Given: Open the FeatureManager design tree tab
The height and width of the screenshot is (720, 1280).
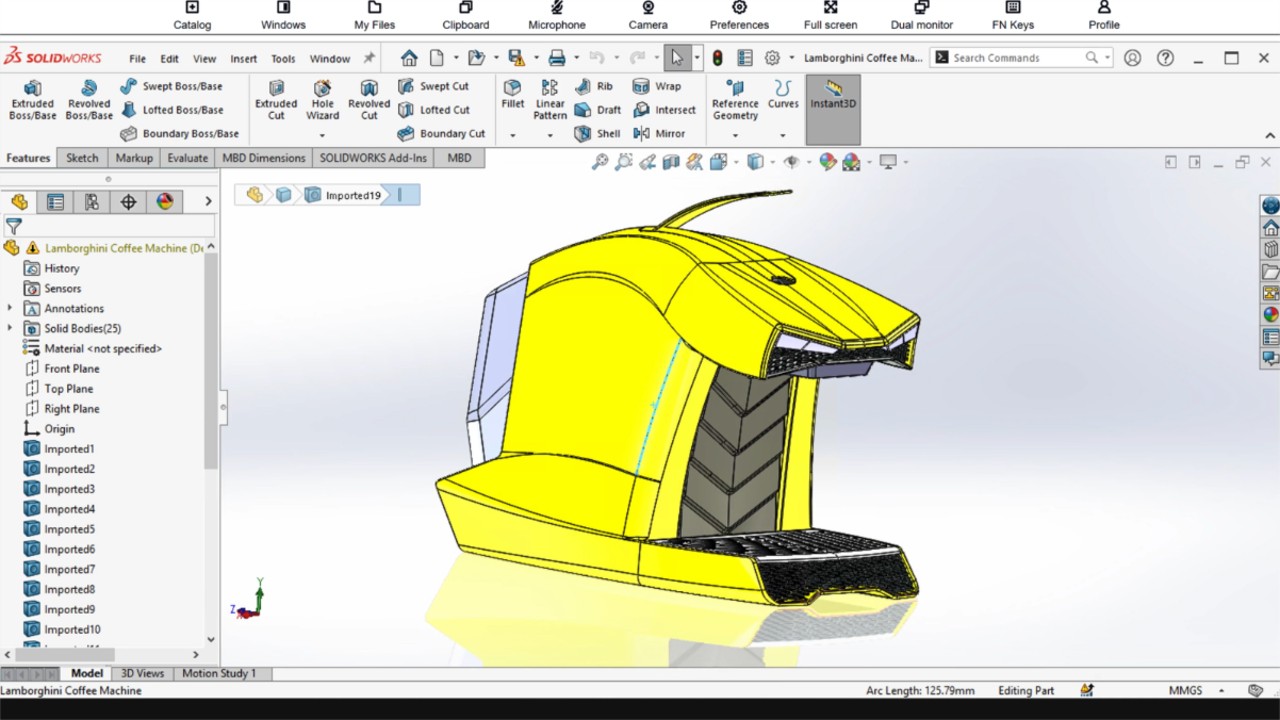Looking at the screenshot, I should pos(19,202).
